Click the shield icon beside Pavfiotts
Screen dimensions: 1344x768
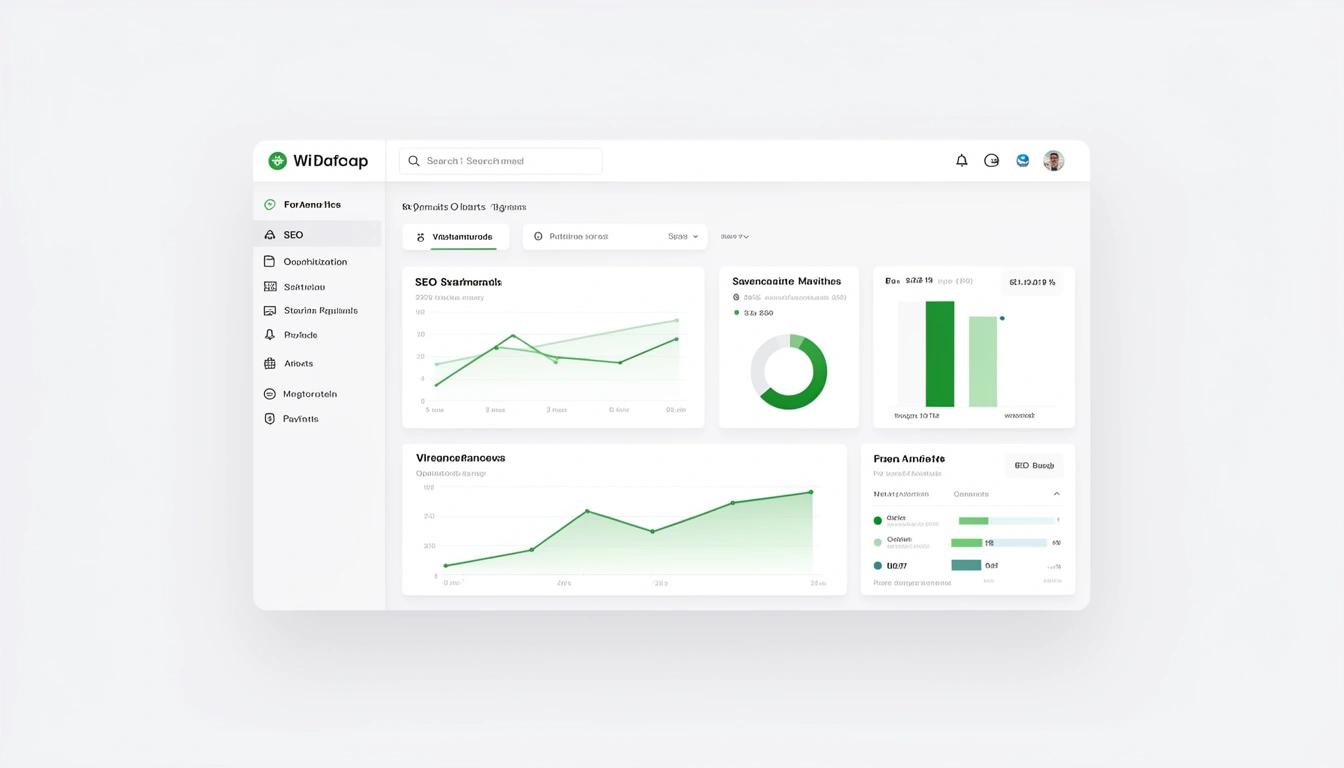[x=269, y=419]
